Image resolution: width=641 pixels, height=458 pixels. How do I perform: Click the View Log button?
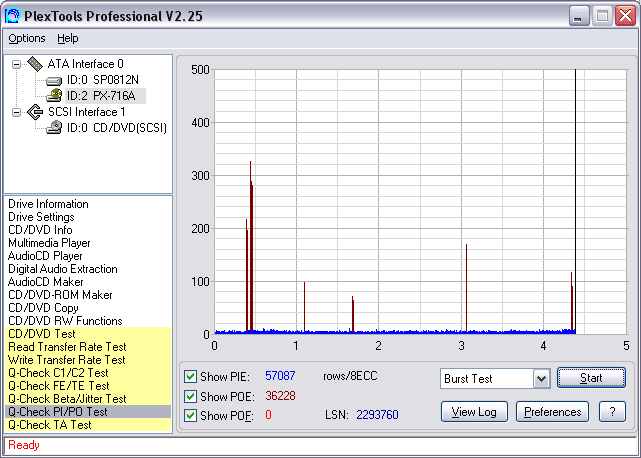[x=474, y=411]
